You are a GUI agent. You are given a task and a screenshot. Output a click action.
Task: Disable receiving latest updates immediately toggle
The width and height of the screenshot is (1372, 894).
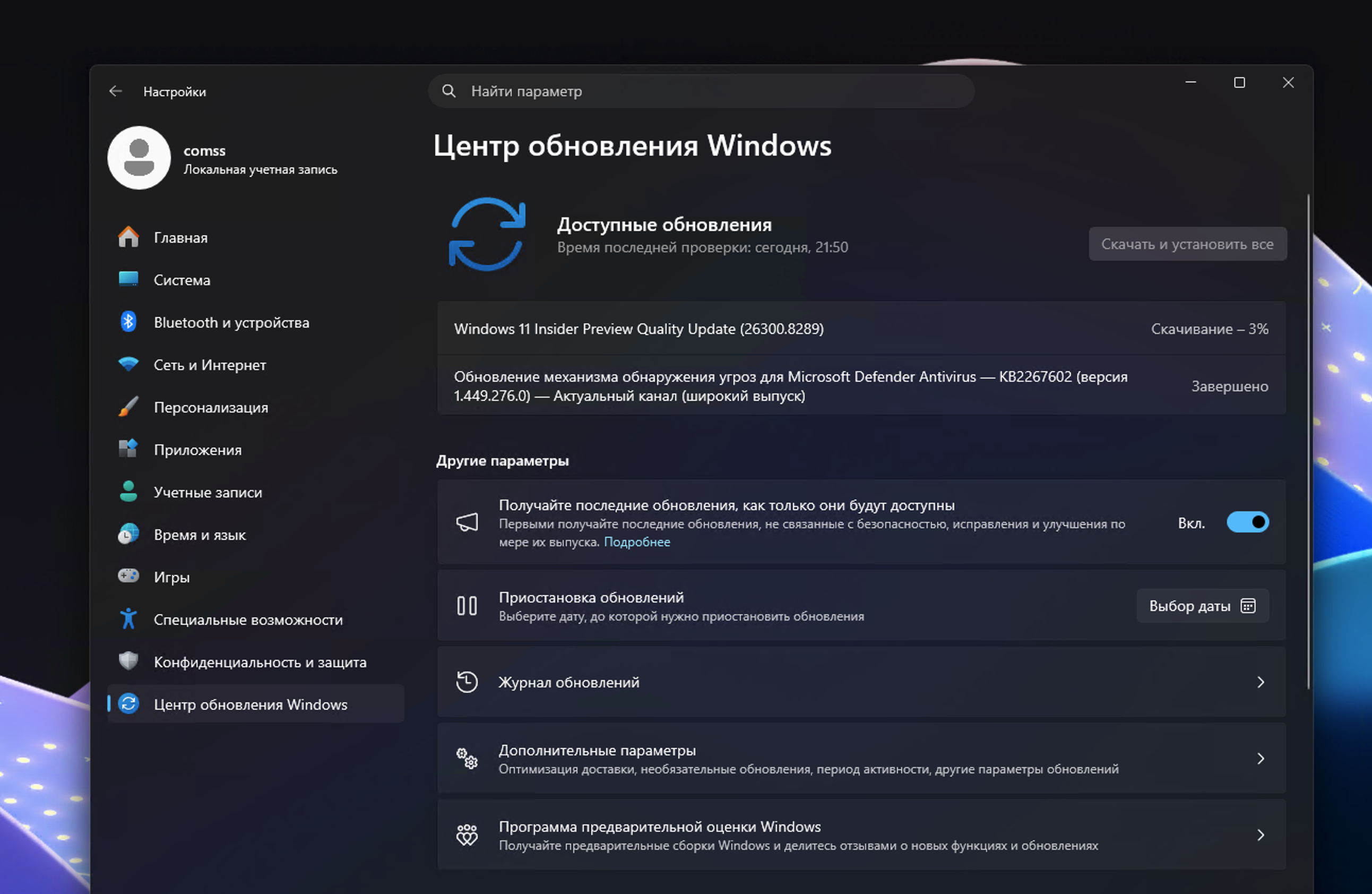pos(1247,522)
